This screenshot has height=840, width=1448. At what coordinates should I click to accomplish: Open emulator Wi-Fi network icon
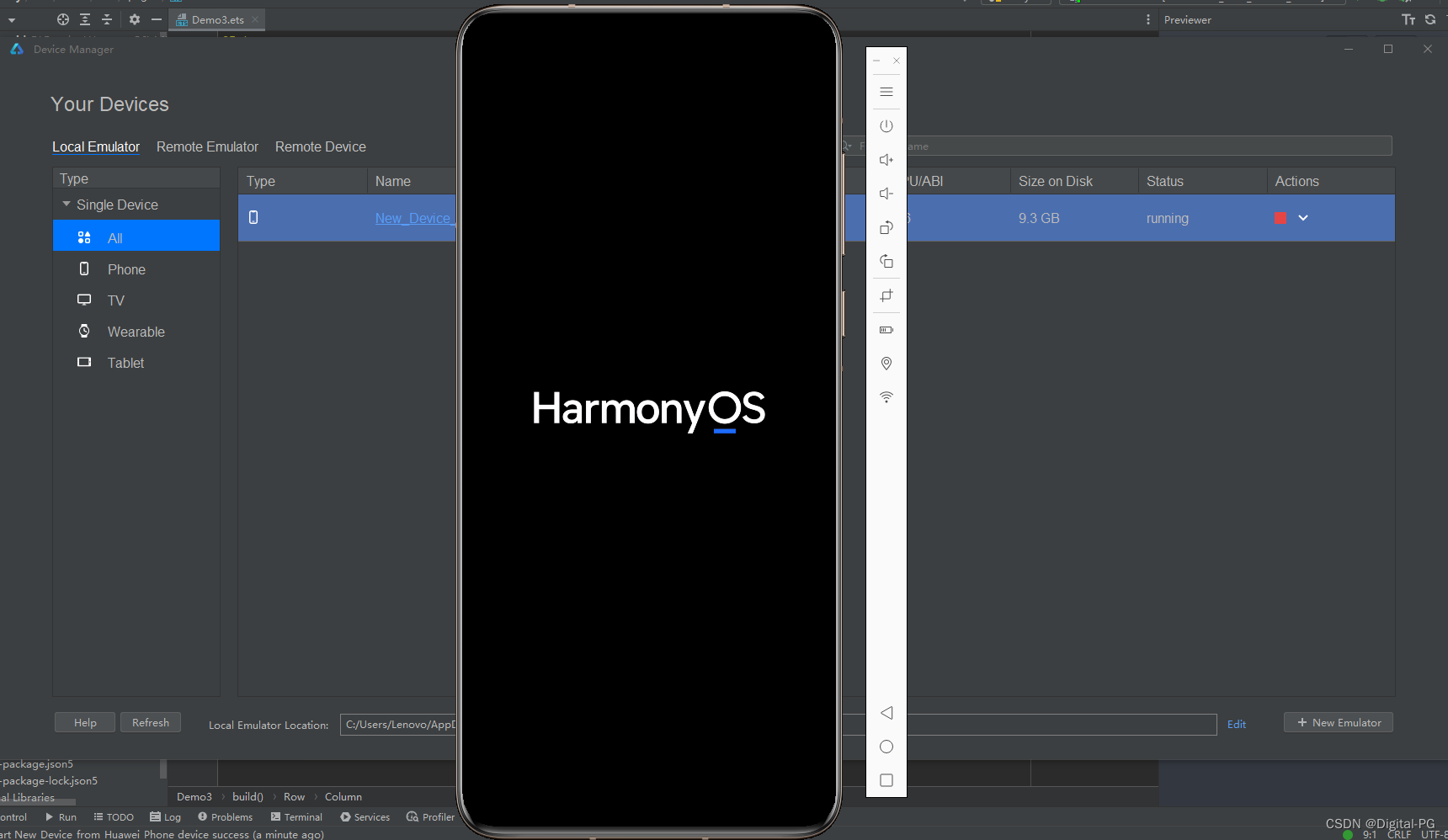click(886, 397)
